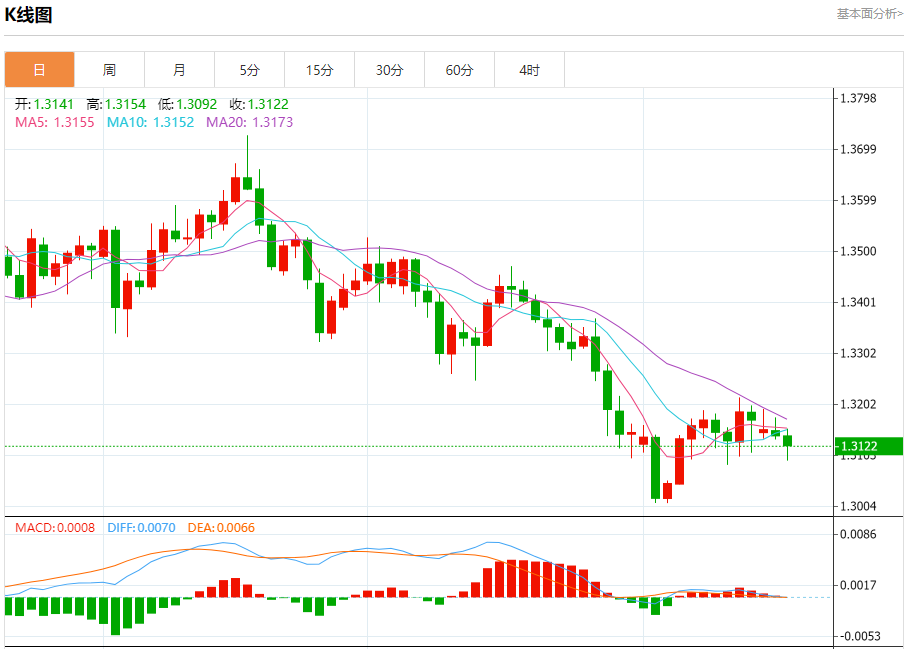Open the 60分 interval tab
This screenshot has height=649, width=909.
460,70
